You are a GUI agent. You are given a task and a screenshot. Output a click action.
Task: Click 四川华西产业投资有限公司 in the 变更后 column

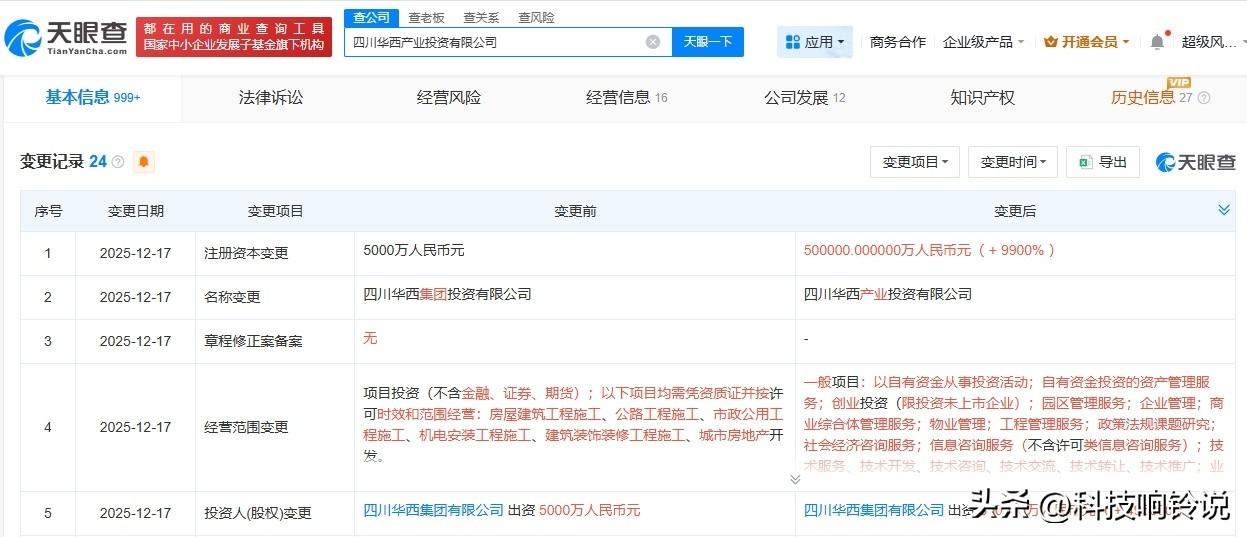click(x=887, y=294)
